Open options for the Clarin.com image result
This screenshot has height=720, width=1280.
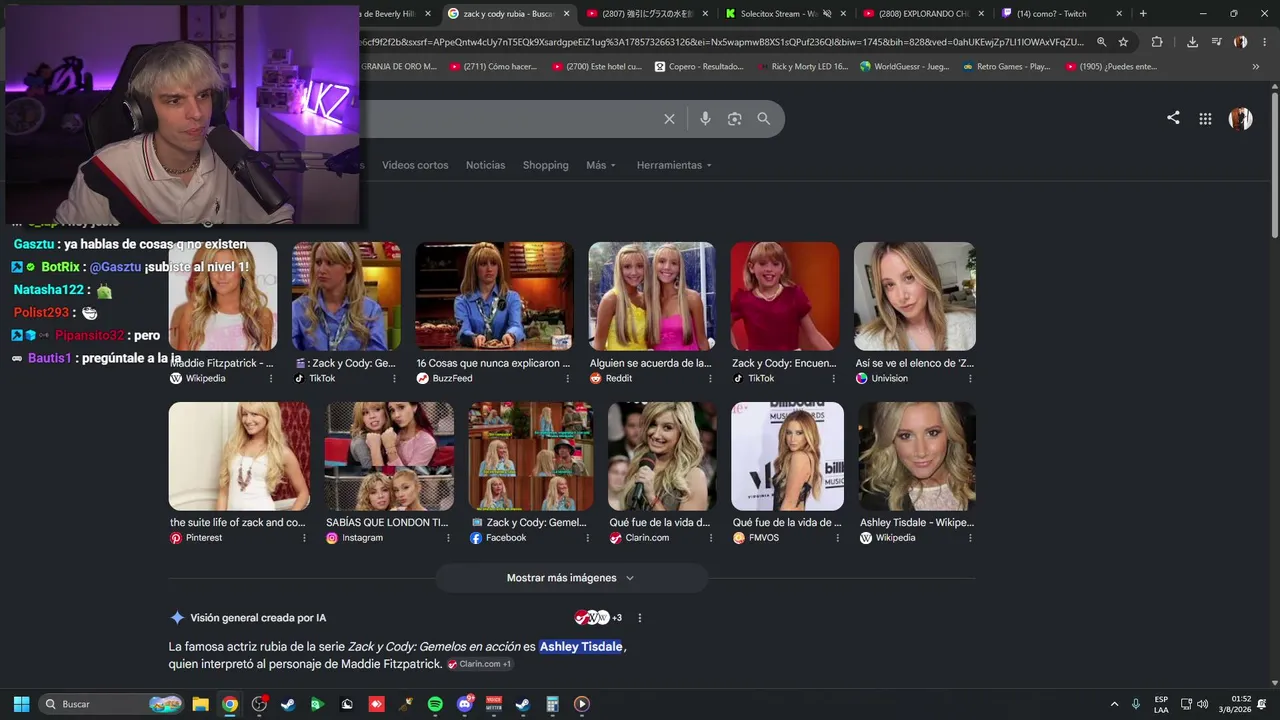pyautogui.click(x=711, y=538)
